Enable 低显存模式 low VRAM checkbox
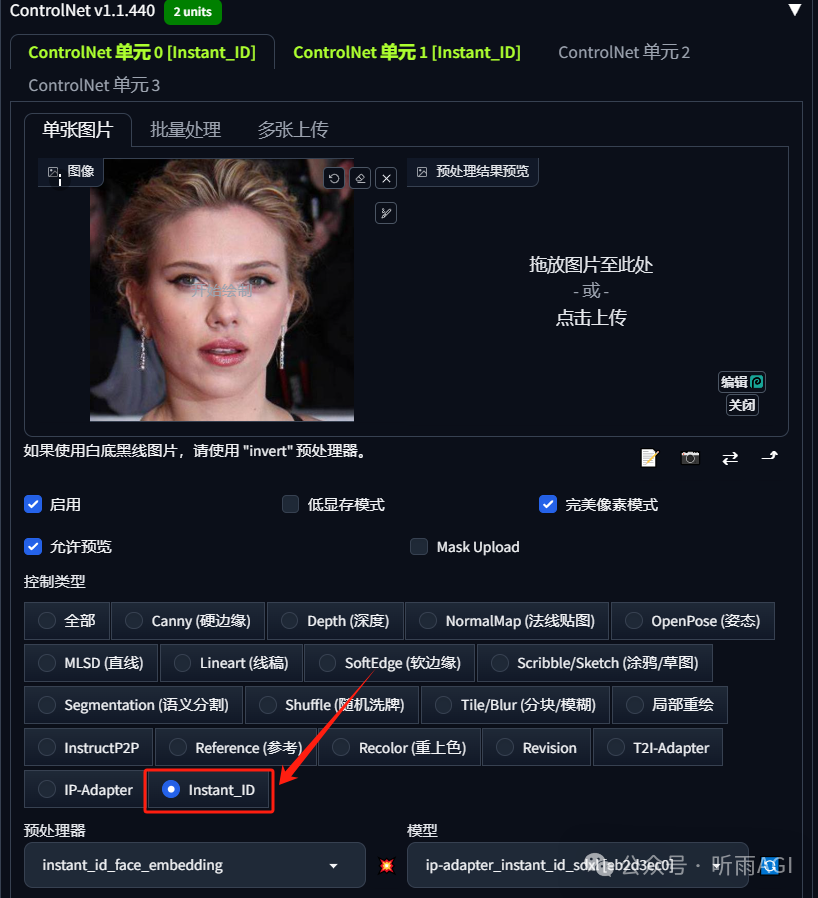The width and height of the screenshot is (818, 898). [x=290, y=505]
